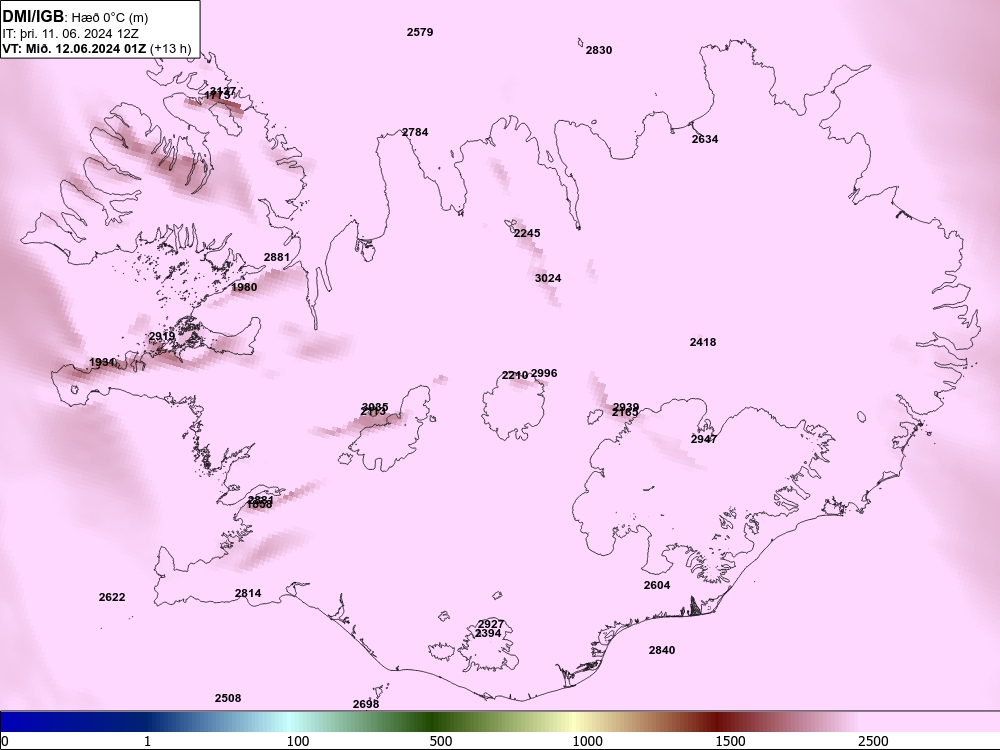Click the 2579 height value
Viewport: 1000px width, 750px height.
[x=420, y=32]
